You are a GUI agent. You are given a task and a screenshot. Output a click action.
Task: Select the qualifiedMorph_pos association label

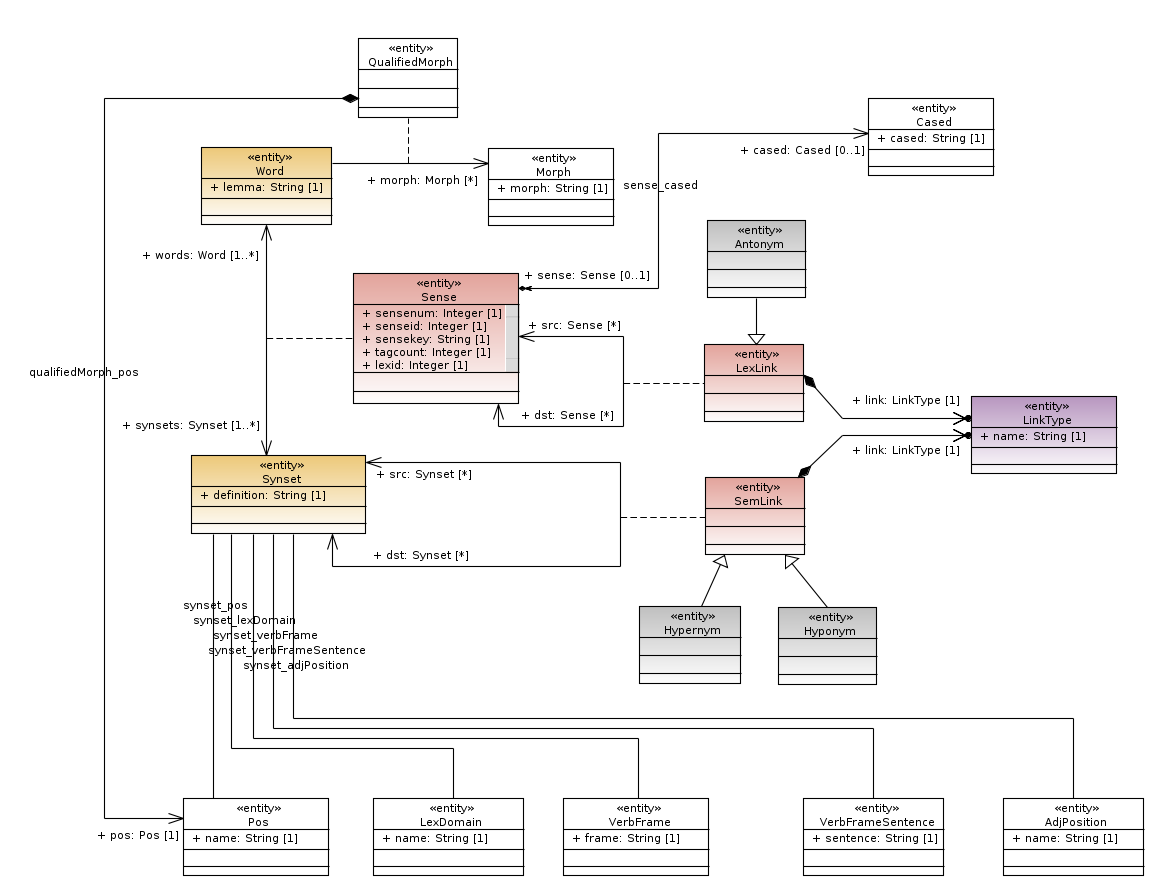pos(84,372)
